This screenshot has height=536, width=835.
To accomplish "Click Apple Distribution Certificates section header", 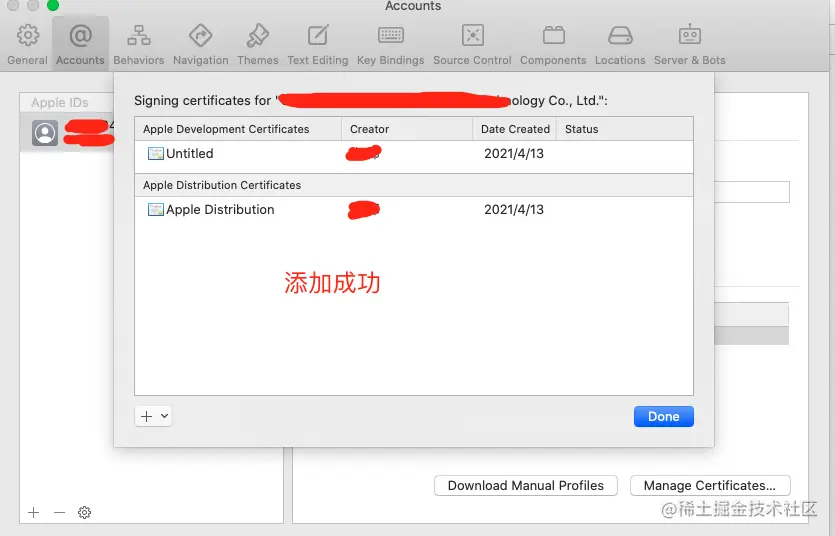I will click(414, 185).
